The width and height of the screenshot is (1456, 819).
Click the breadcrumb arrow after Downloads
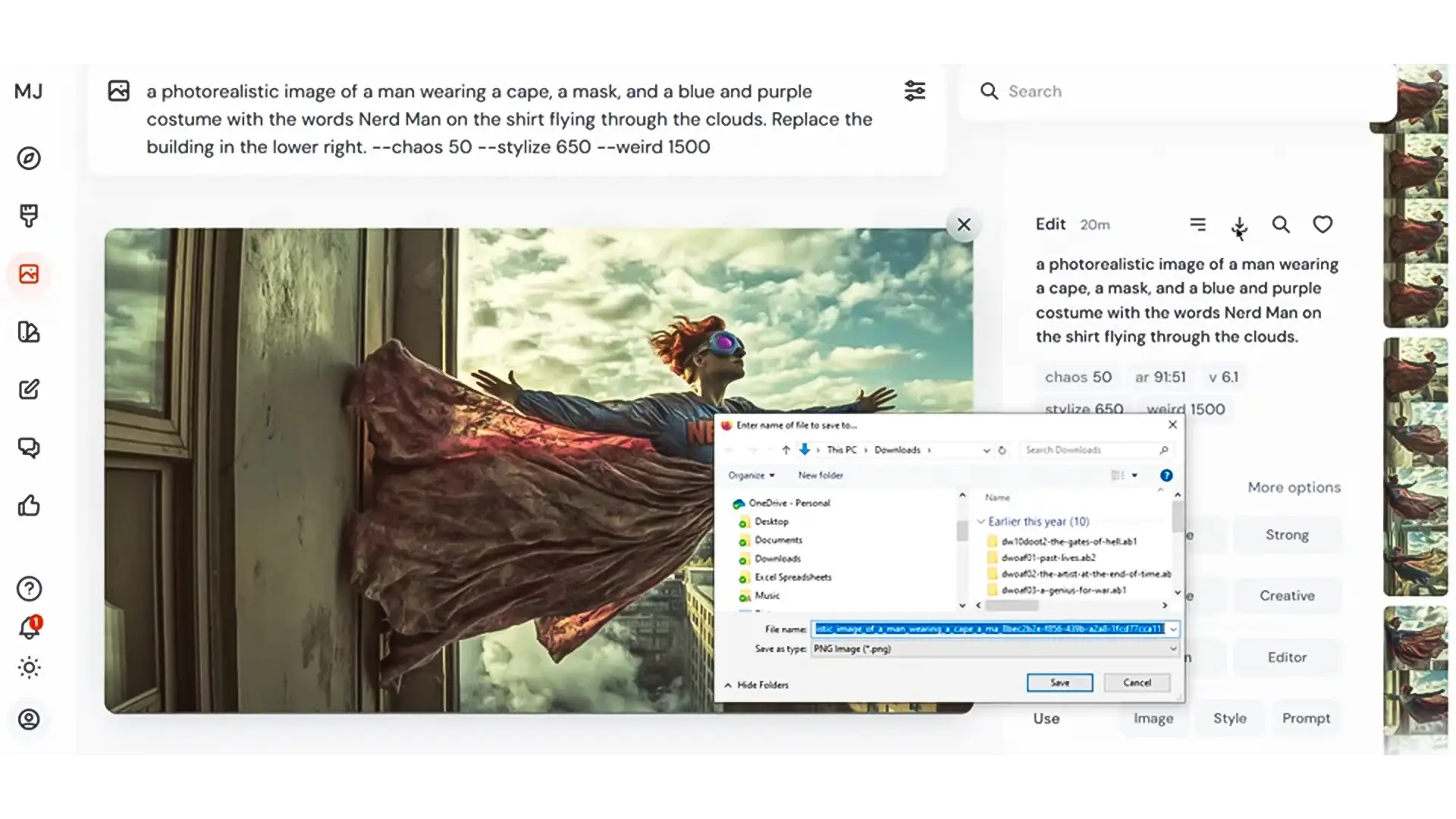pyautogui.click(x=929, y=450)
